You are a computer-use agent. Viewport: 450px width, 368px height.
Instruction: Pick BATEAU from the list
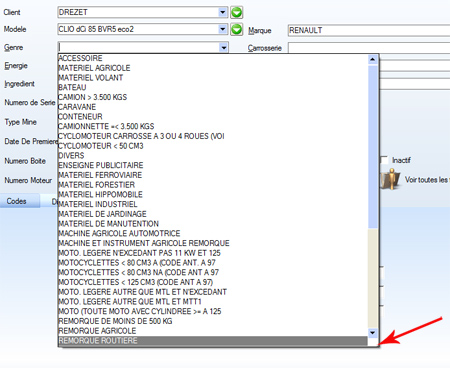tap(213, 87)
